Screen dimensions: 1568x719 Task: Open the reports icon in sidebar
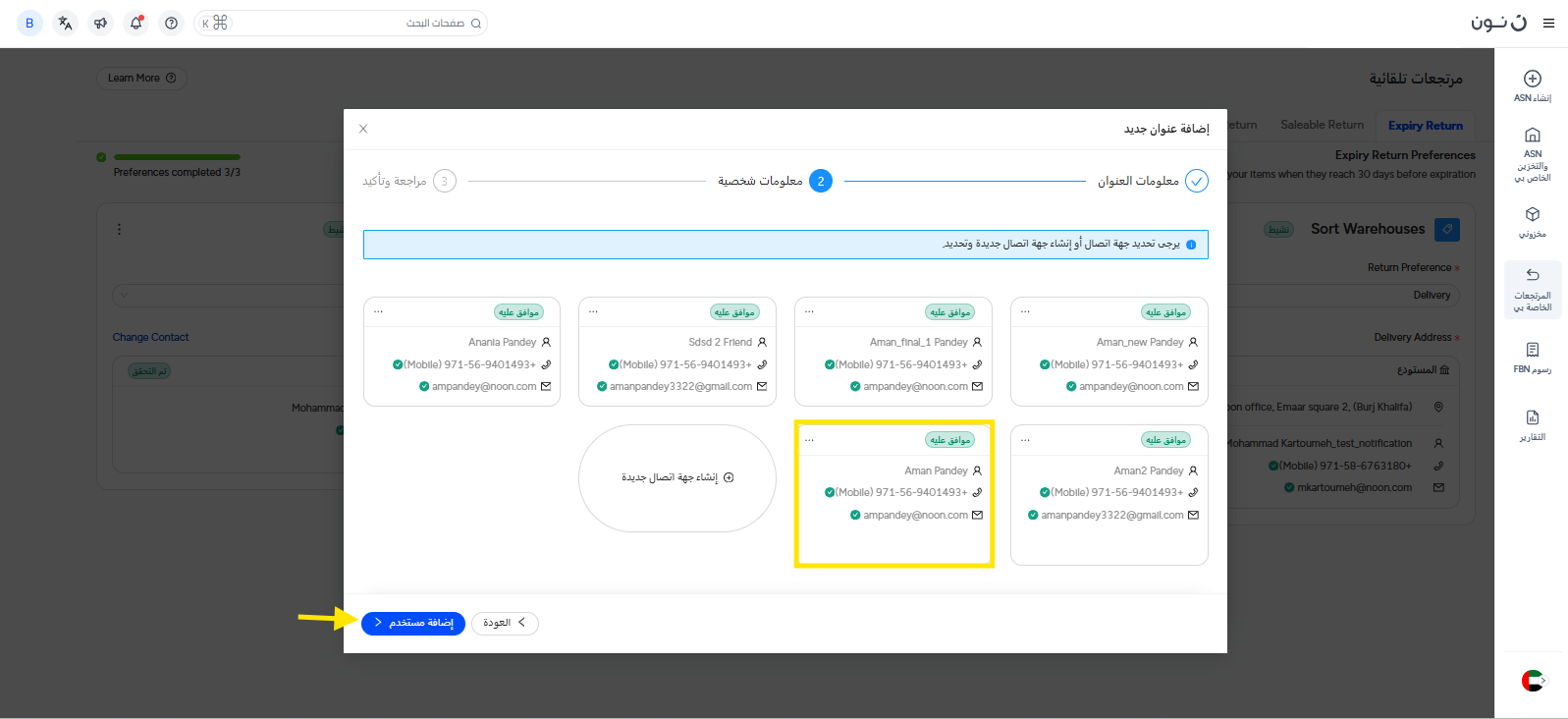pos(1532,418)
